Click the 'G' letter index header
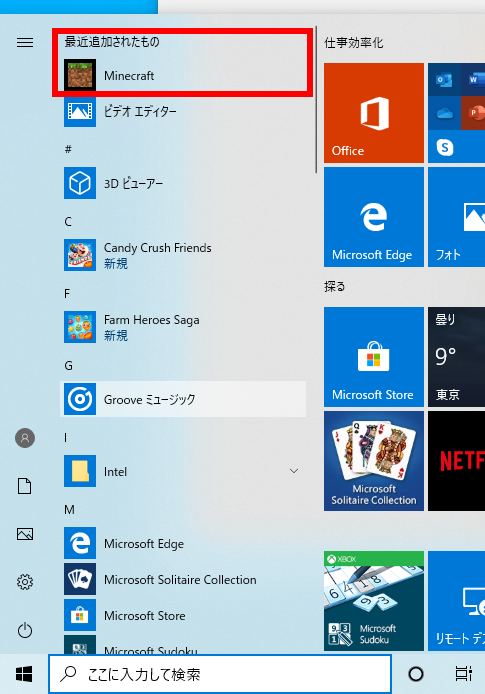Image resolution: width=485 pixels, height=694 pixels. [x=69, y=366]
